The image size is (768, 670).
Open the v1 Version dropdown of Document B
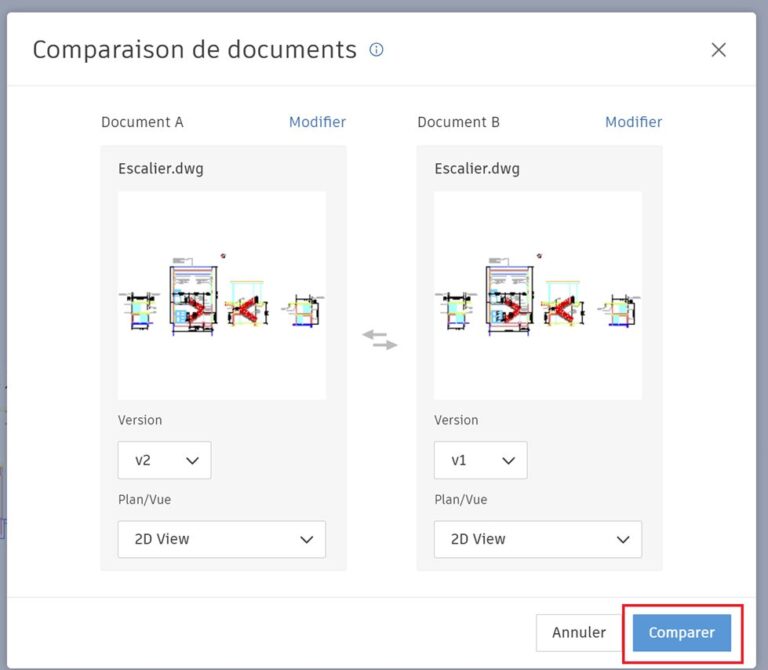click(x=480, y=460)
